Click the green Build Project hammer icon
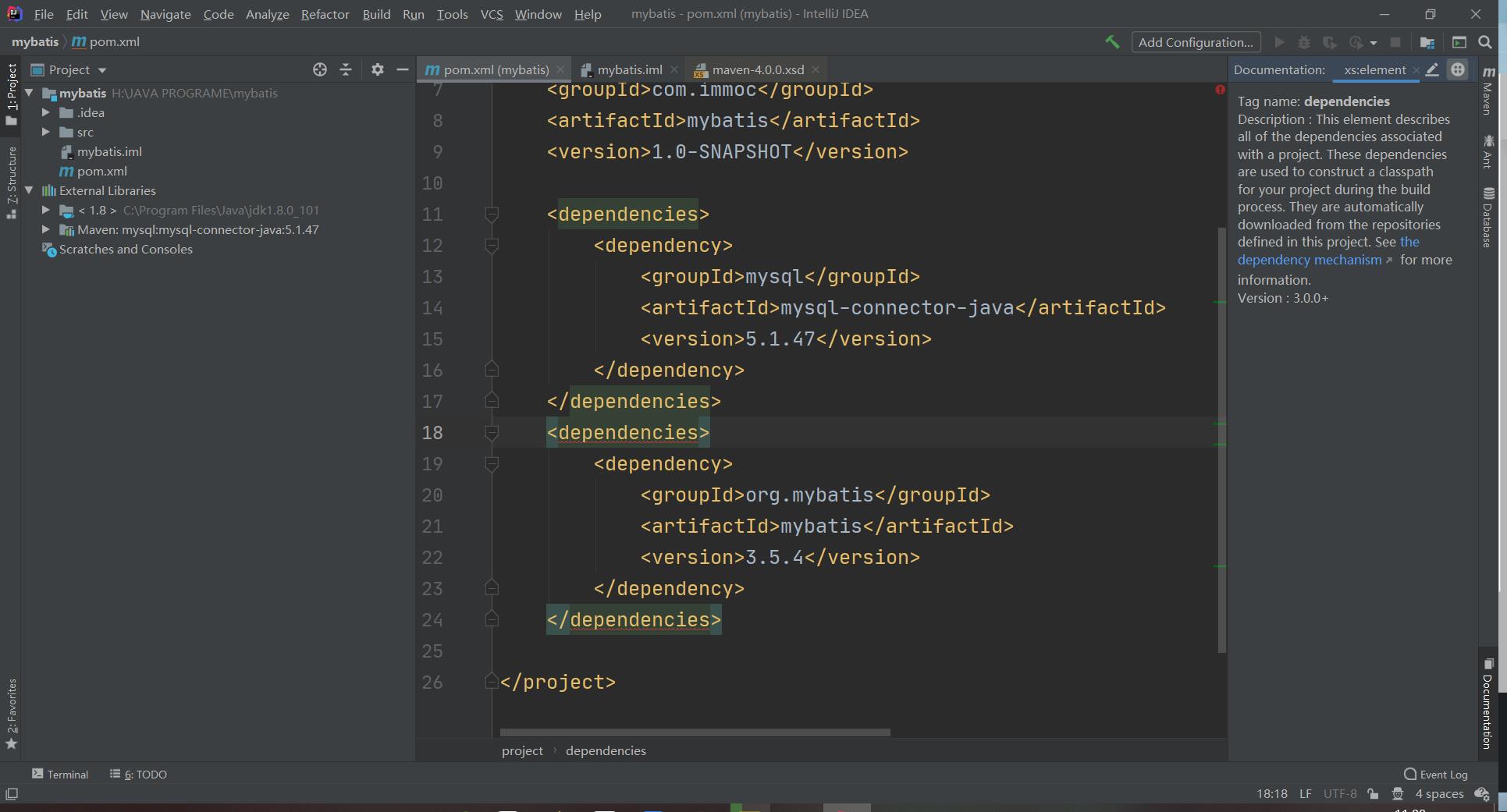The image size is (1507, 812). (1112, 42)
